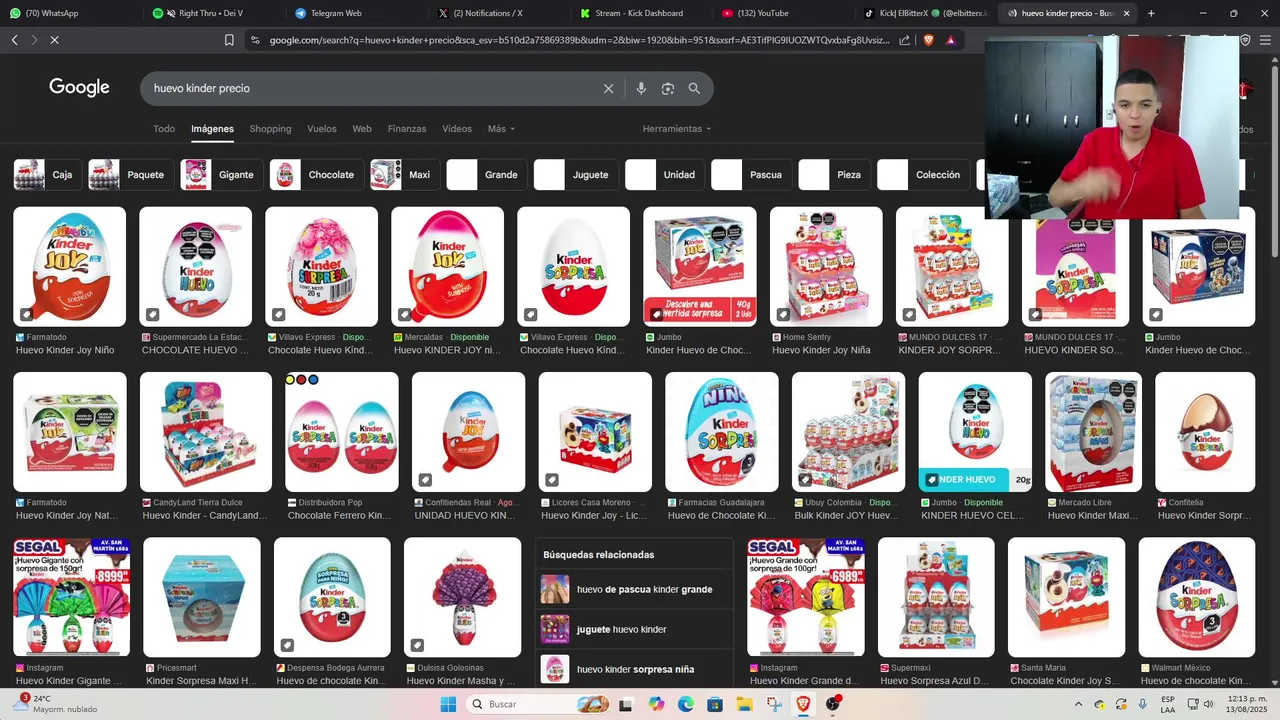Open Task View from the taskbar
Image resolution: width=1280 pixels, height=720 pixels.
click(x=626, y=704)
